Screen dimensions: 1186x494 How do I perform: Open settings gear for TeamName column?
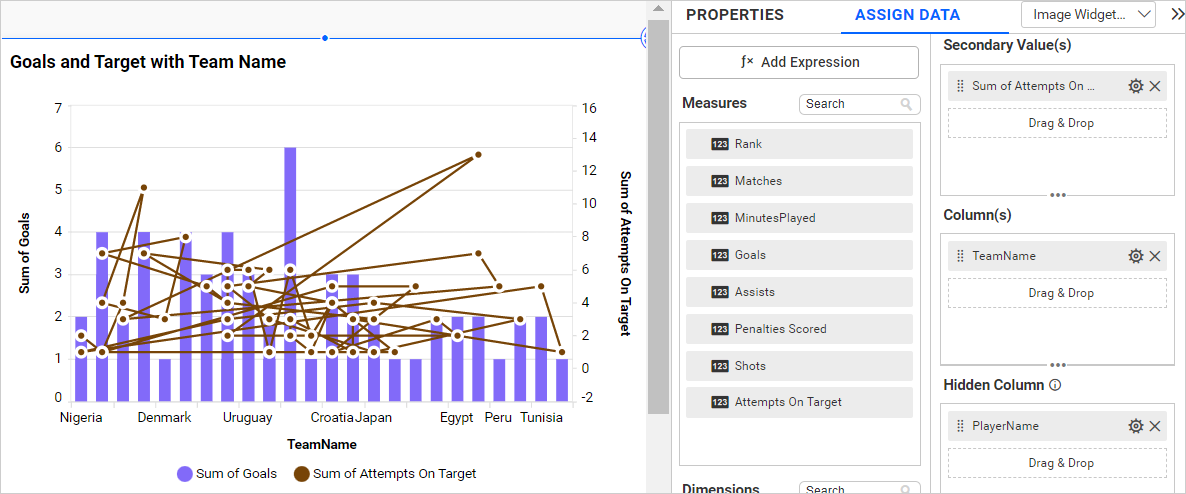(1135, 256)
